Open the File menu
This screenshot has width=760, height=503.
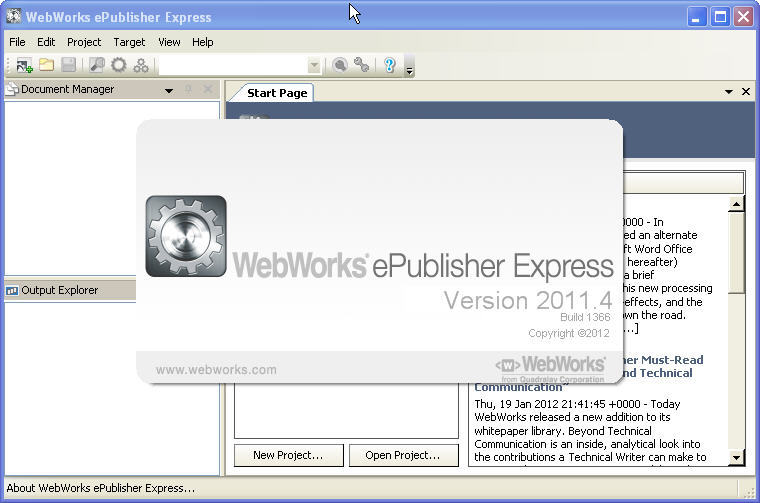coord(17,42)
